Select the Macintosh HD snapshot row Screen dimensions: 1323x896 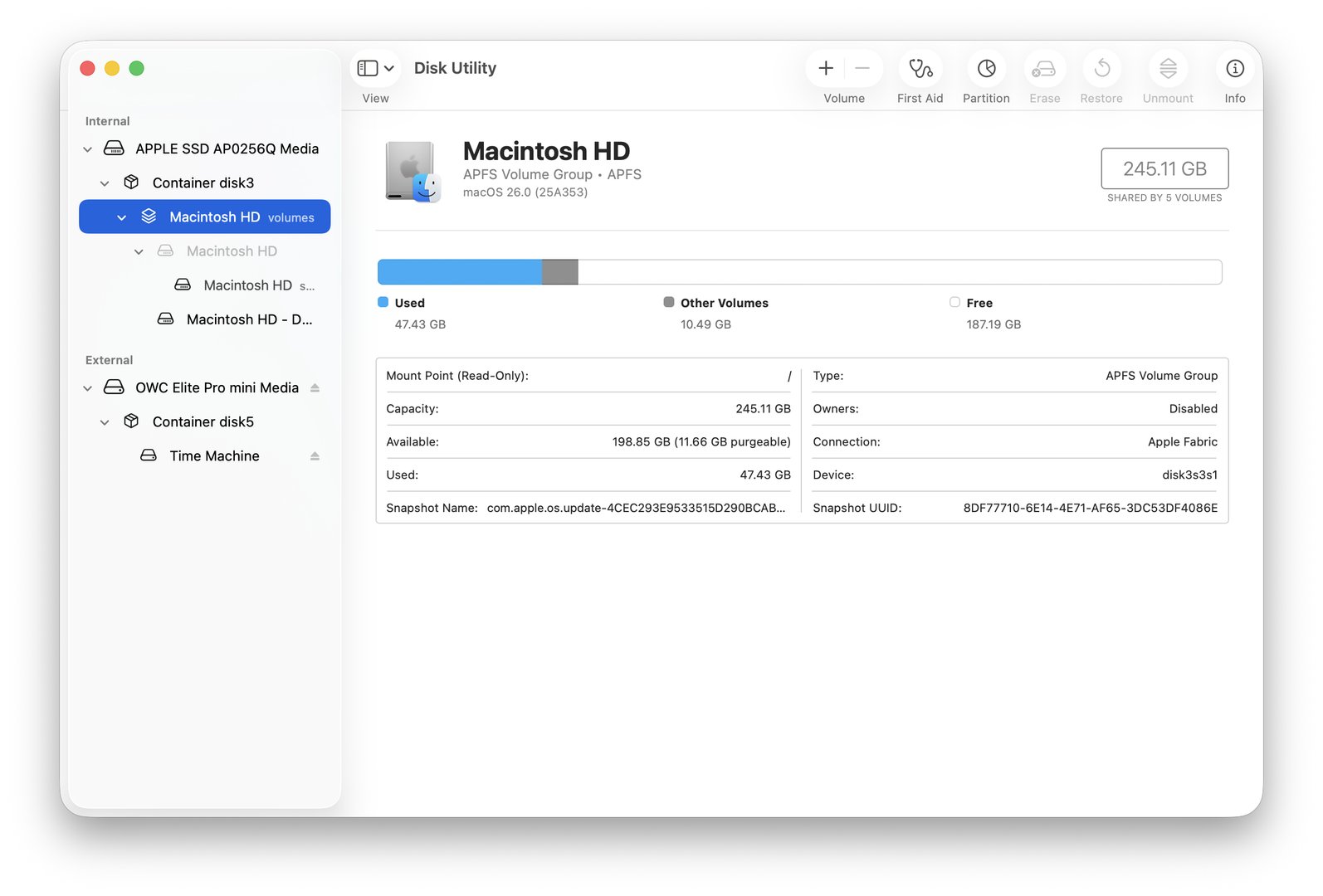click(204, 285)
